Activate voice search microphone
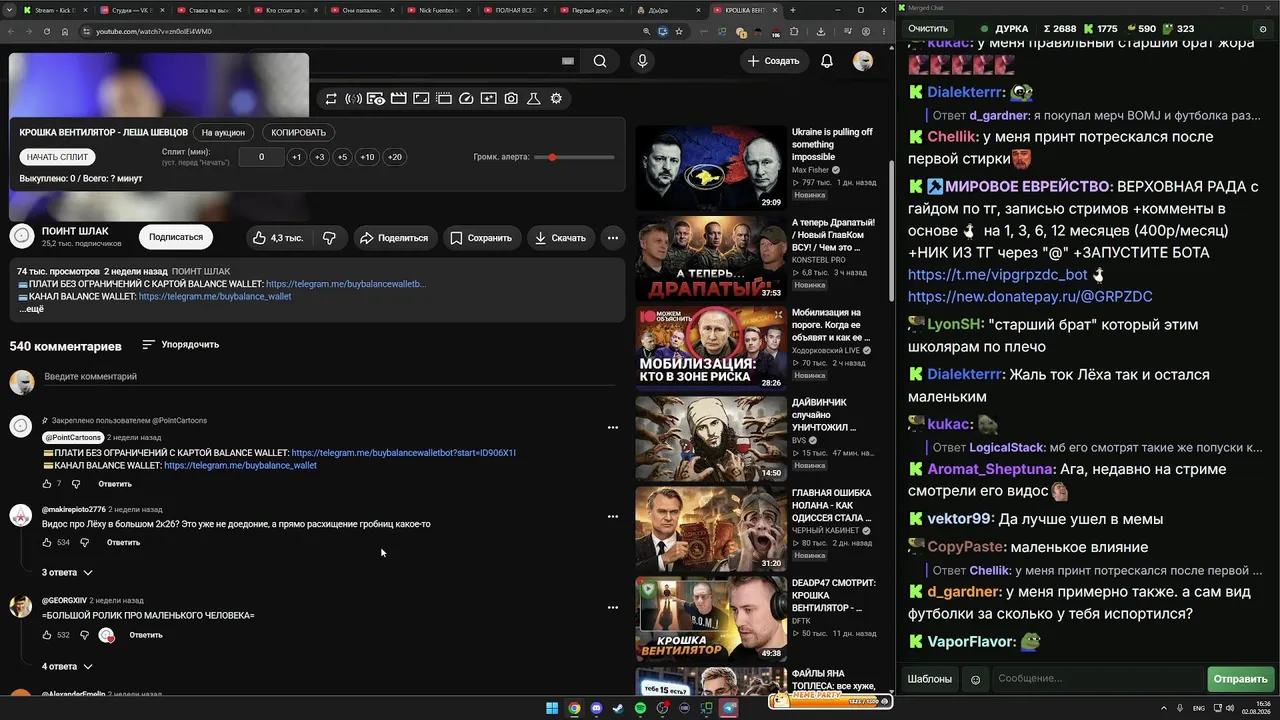1280x720 pixels. pyautogui.click(x=642, y=61)
